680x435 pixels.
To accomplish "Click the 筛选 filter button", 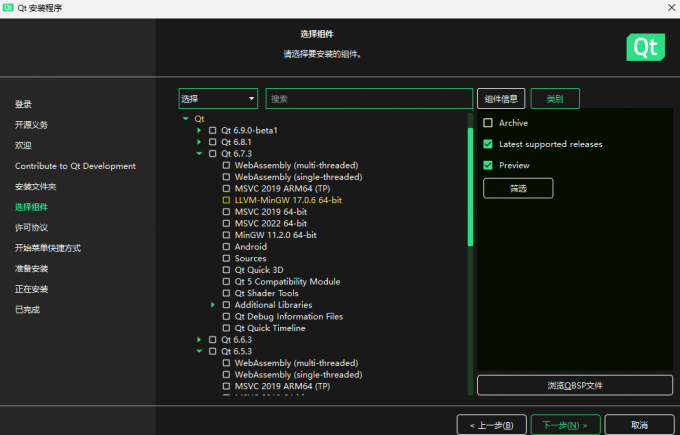I will [x=517, y=188].
